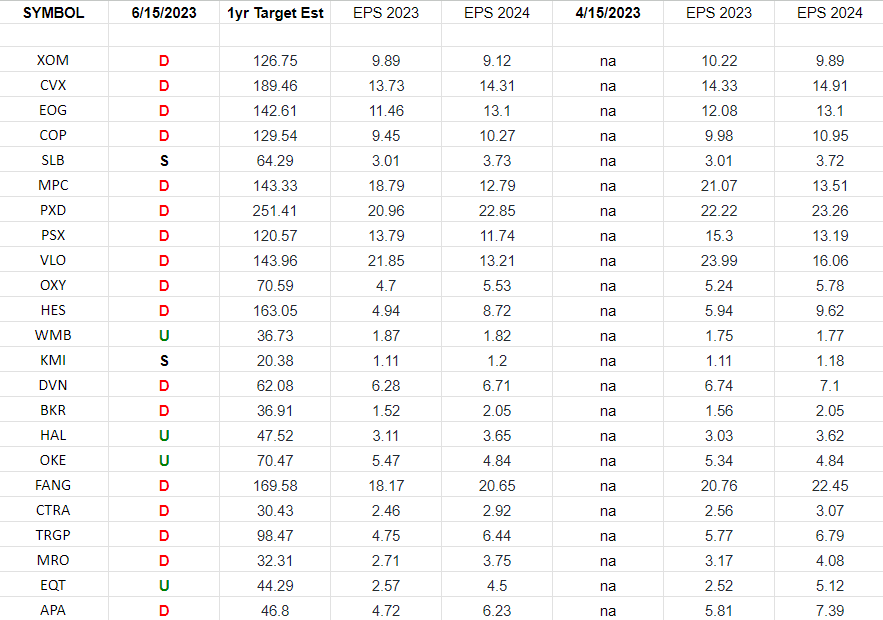Click the green U in OKE row
Image resolution: width=883 pixels, height=620 pixels.
[x=164, y=461]
